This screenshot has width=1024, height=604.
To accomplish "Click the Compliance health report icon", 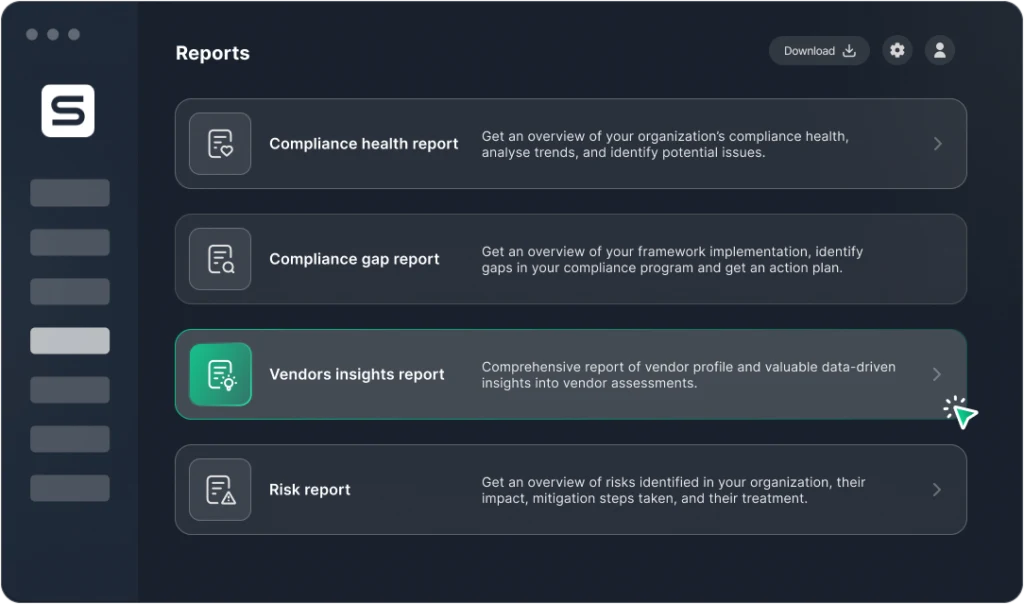I will click(x=220, y=144).
